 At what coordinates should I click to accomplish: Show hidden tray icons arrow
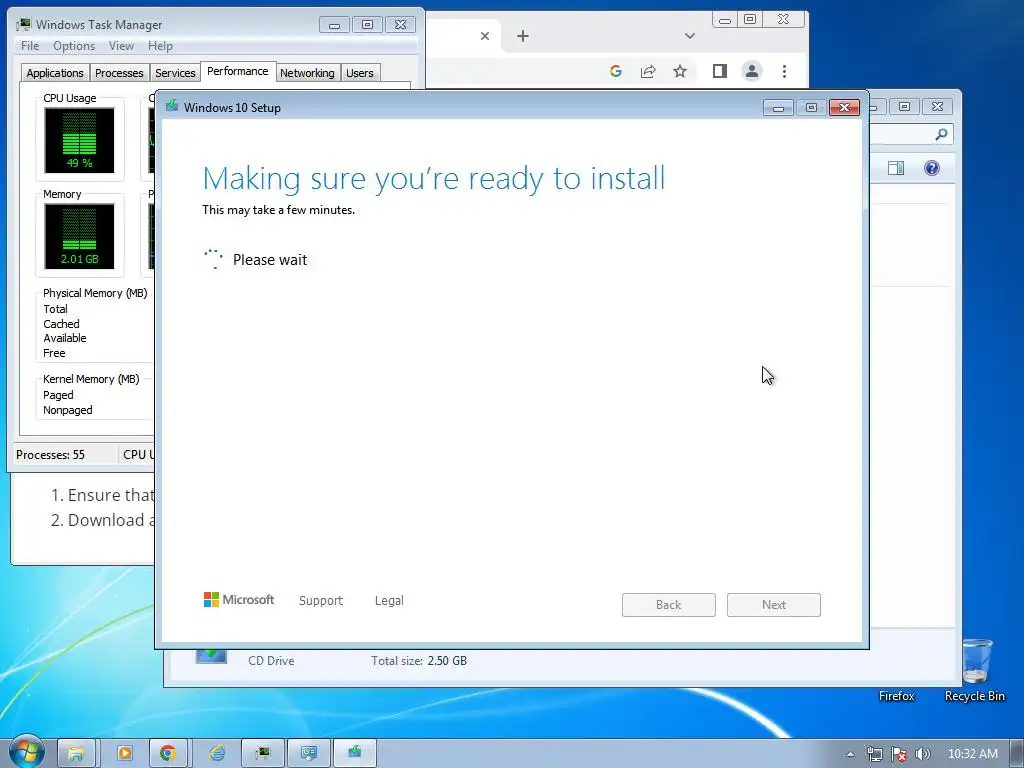coord(850,754)
